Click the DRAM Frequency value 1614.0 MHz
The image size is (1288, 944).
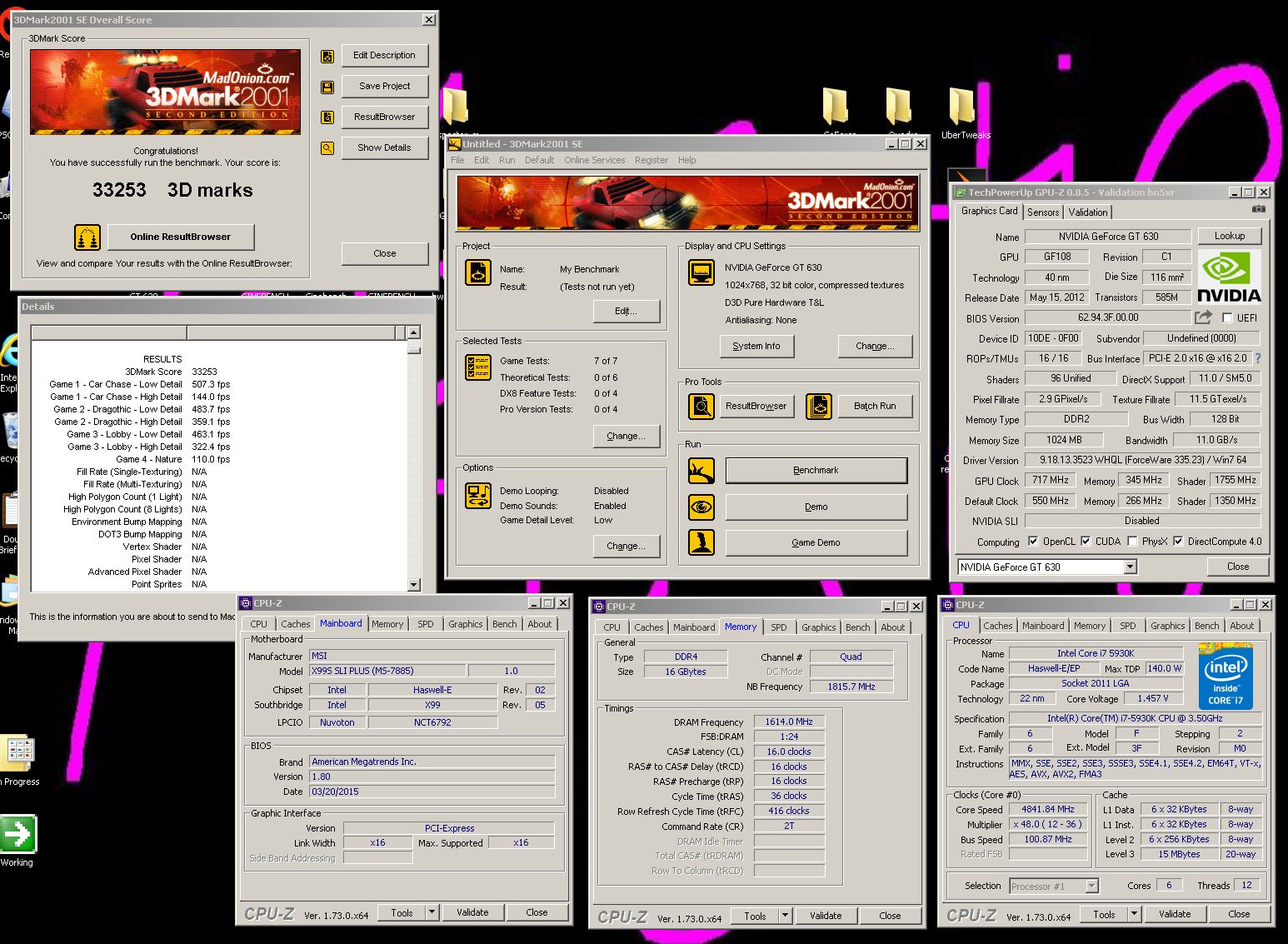[788, 722]
